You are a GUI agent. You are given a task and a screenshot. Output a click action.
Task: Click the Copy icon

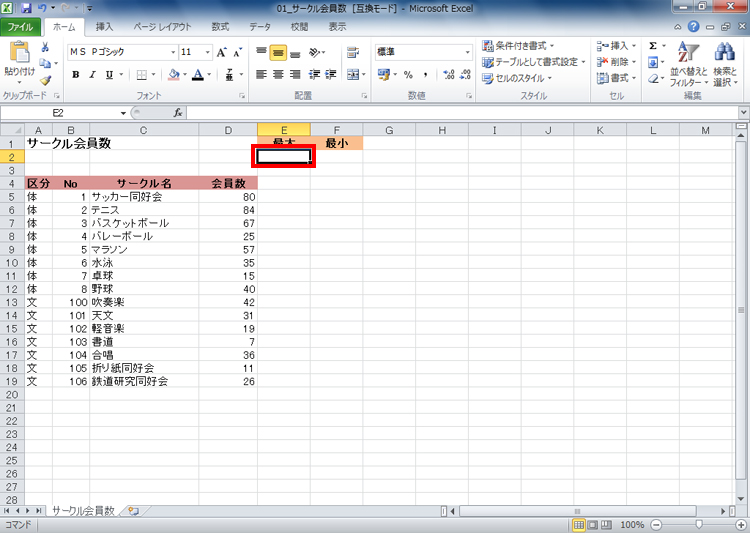tap(45, 63)
